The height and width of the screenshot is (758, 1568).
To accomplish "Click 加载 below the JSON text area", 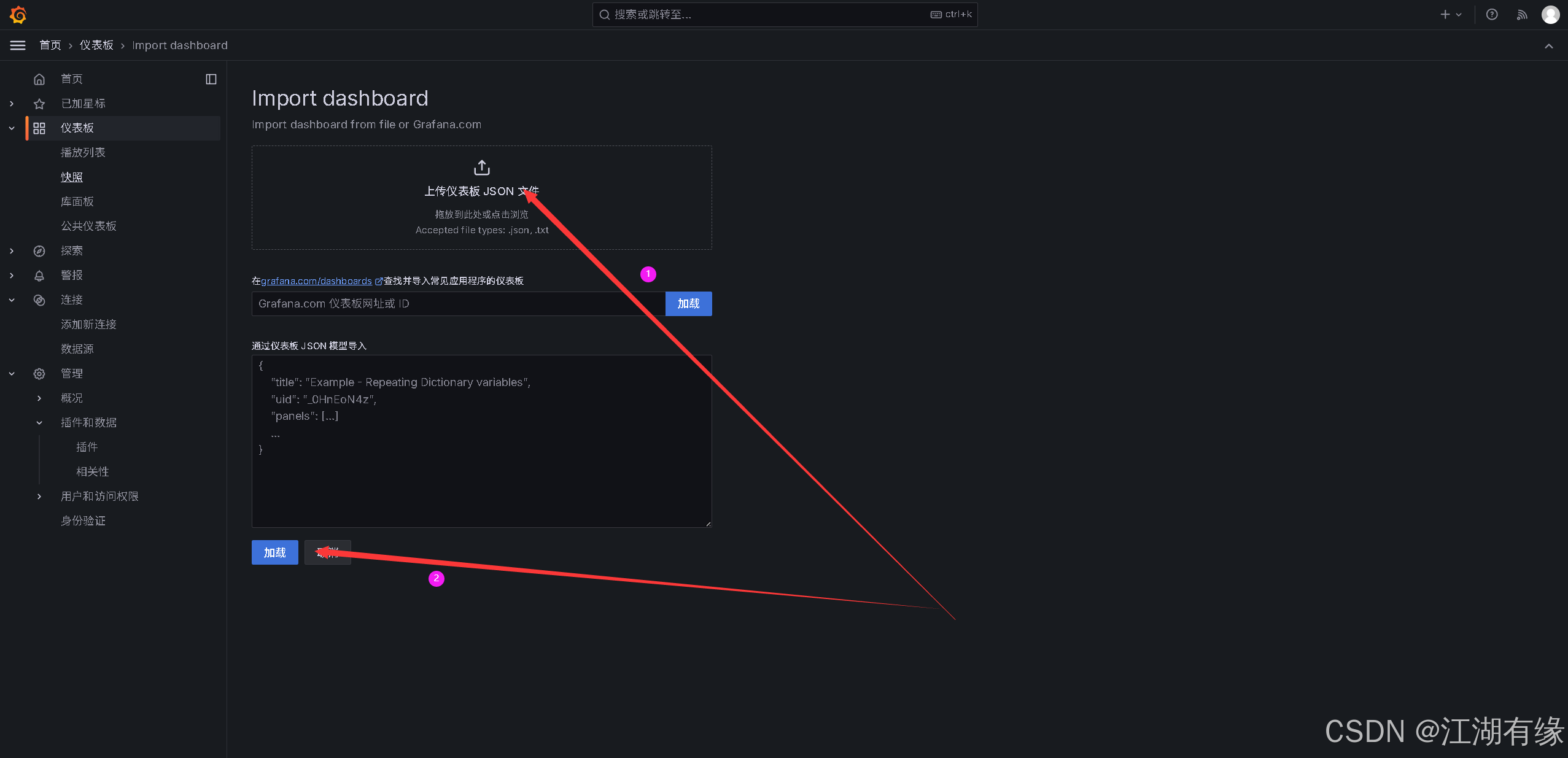I will click(x=275, y=552).
